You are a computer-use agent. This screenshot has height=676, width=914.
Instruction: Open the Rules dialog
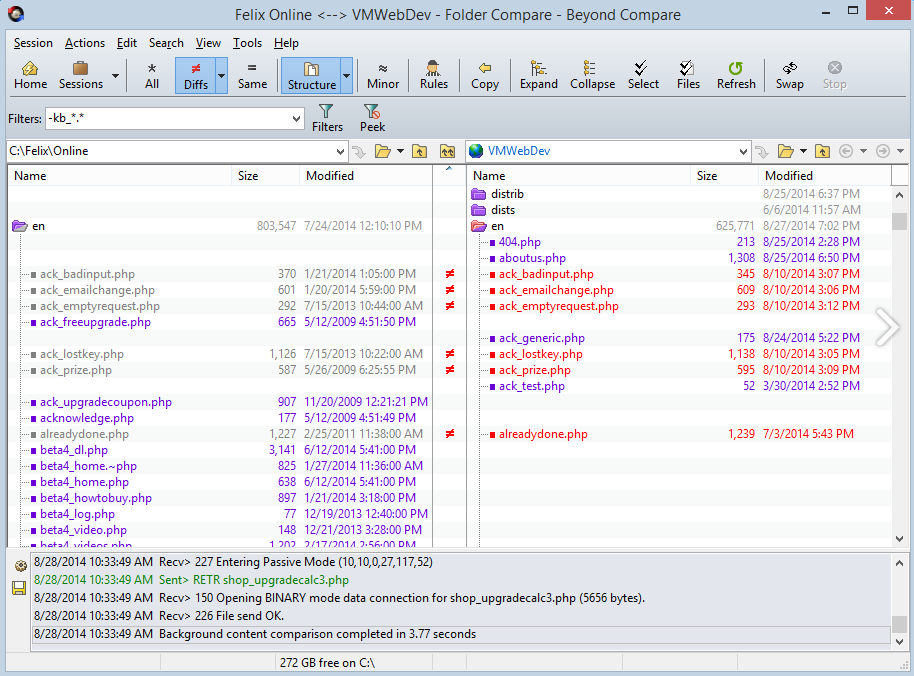tap(434, 76)
